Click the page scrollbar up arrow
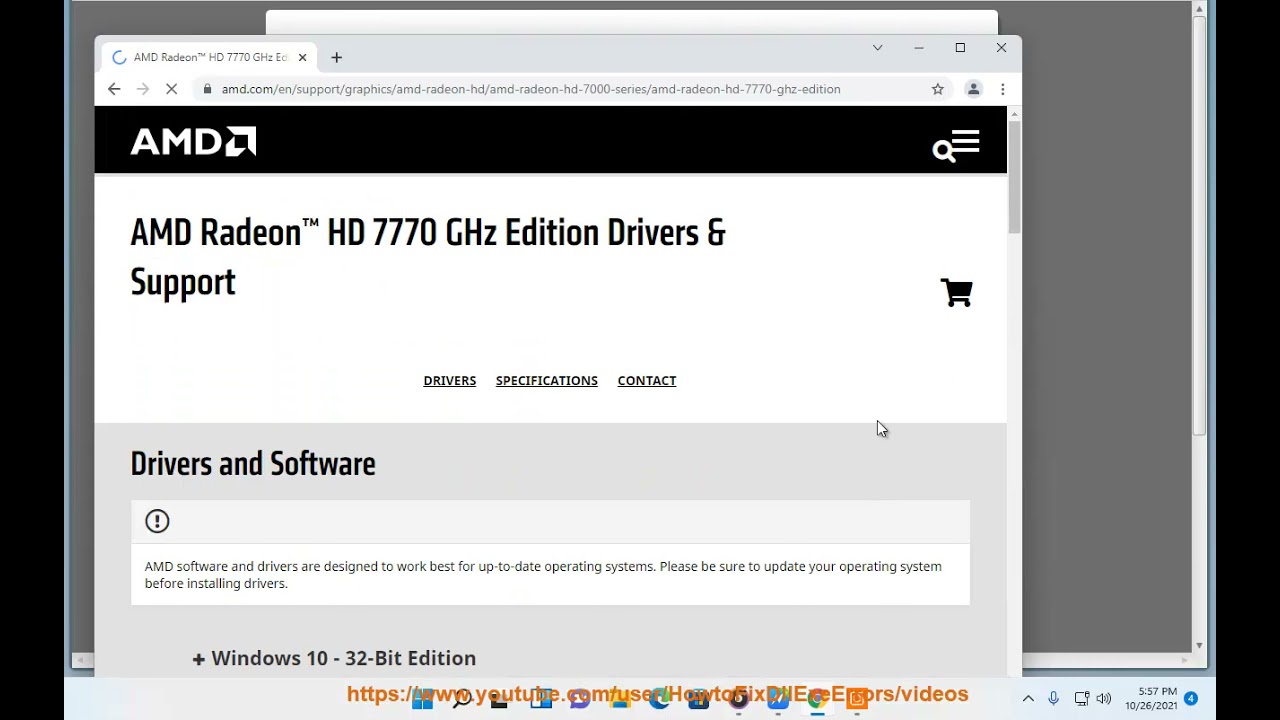Screen dimensions: 1280x720 (1014, 114)
